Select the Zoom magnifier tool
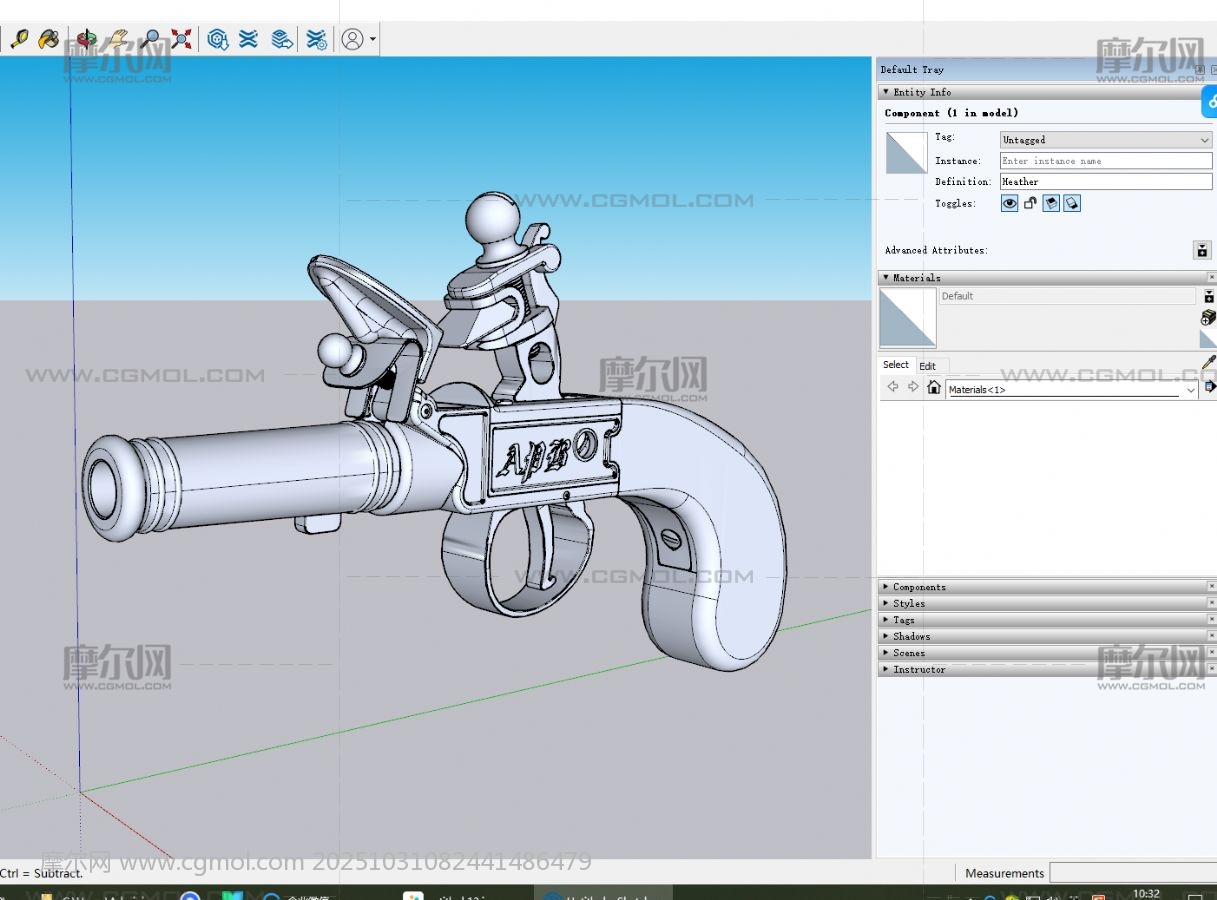1217x900 pixels. [x=150, y=39]
